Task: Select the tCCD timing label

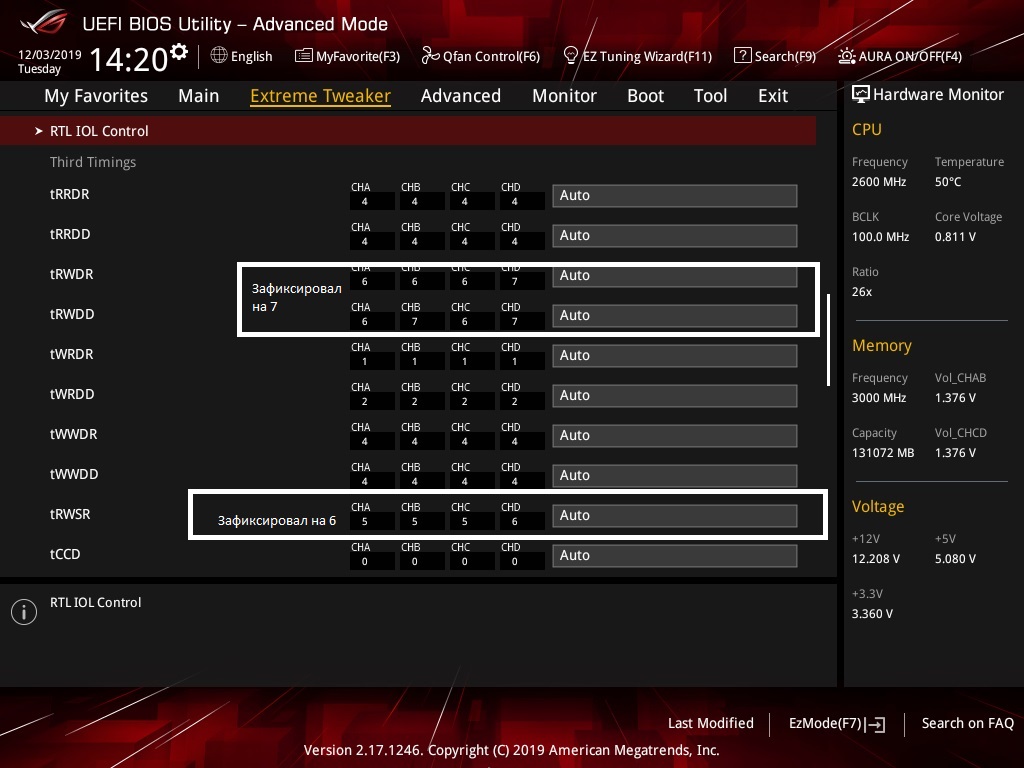Action: pos(65,554)
